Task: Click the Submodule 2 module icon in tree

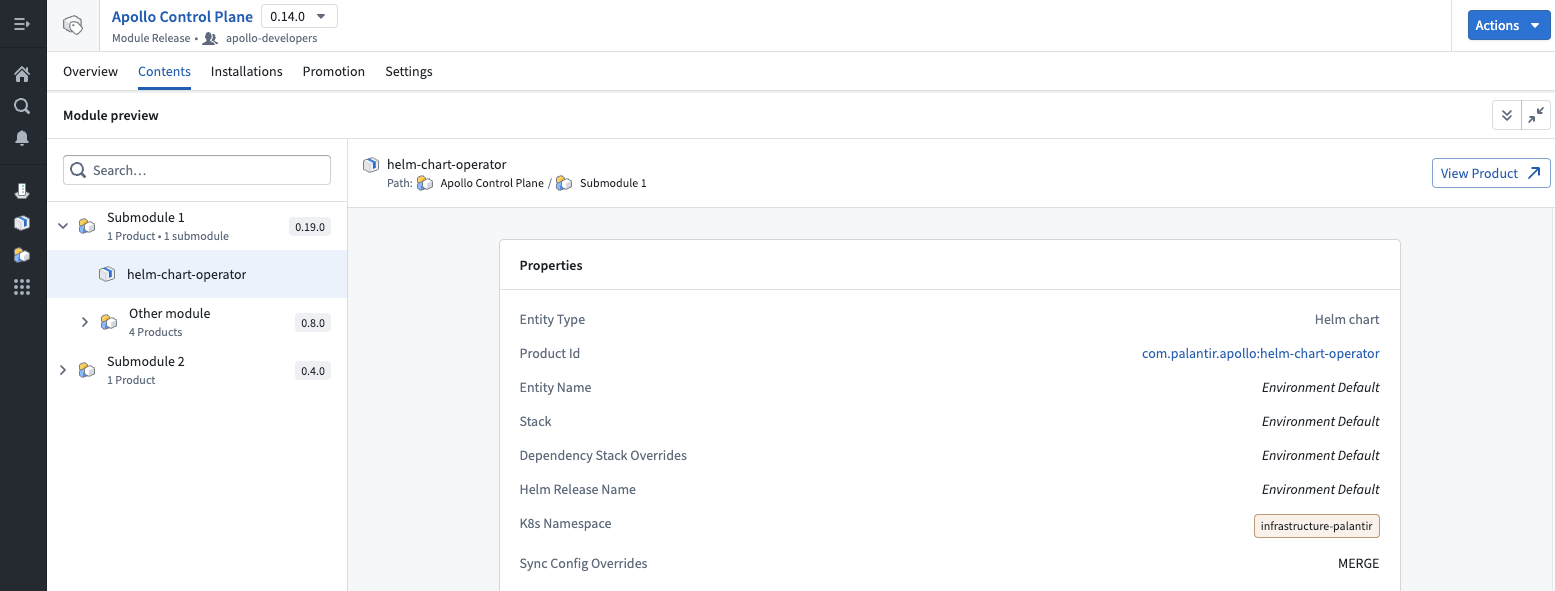Action: [87, 370]
